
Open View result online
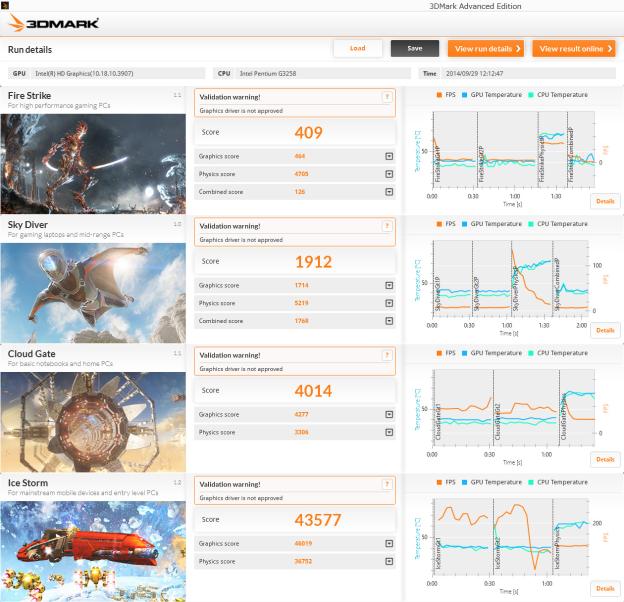pos(574,49)
